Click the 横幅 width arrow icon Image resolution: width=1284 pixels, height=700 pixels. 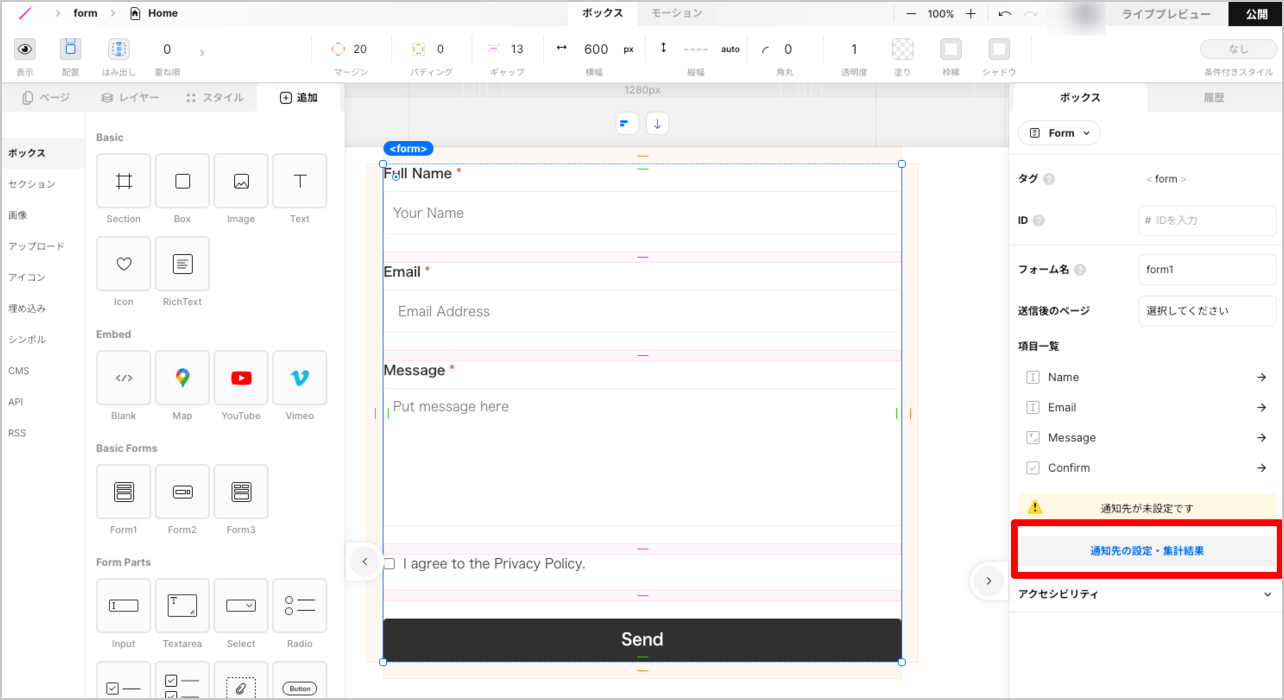pyautogui.click(x=561, y=49)
